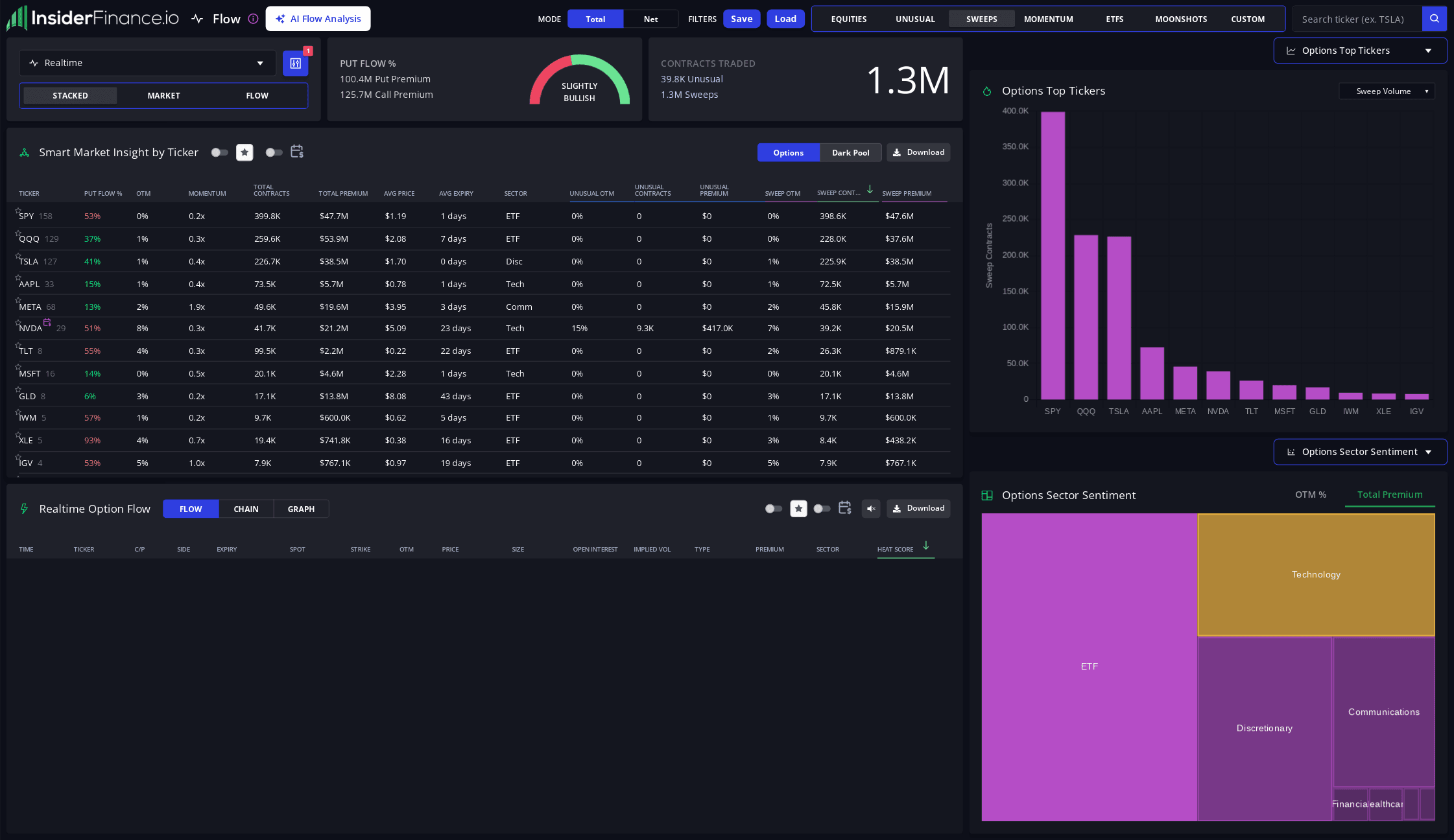Click the AI Flow Analysis button

[318, 19]
